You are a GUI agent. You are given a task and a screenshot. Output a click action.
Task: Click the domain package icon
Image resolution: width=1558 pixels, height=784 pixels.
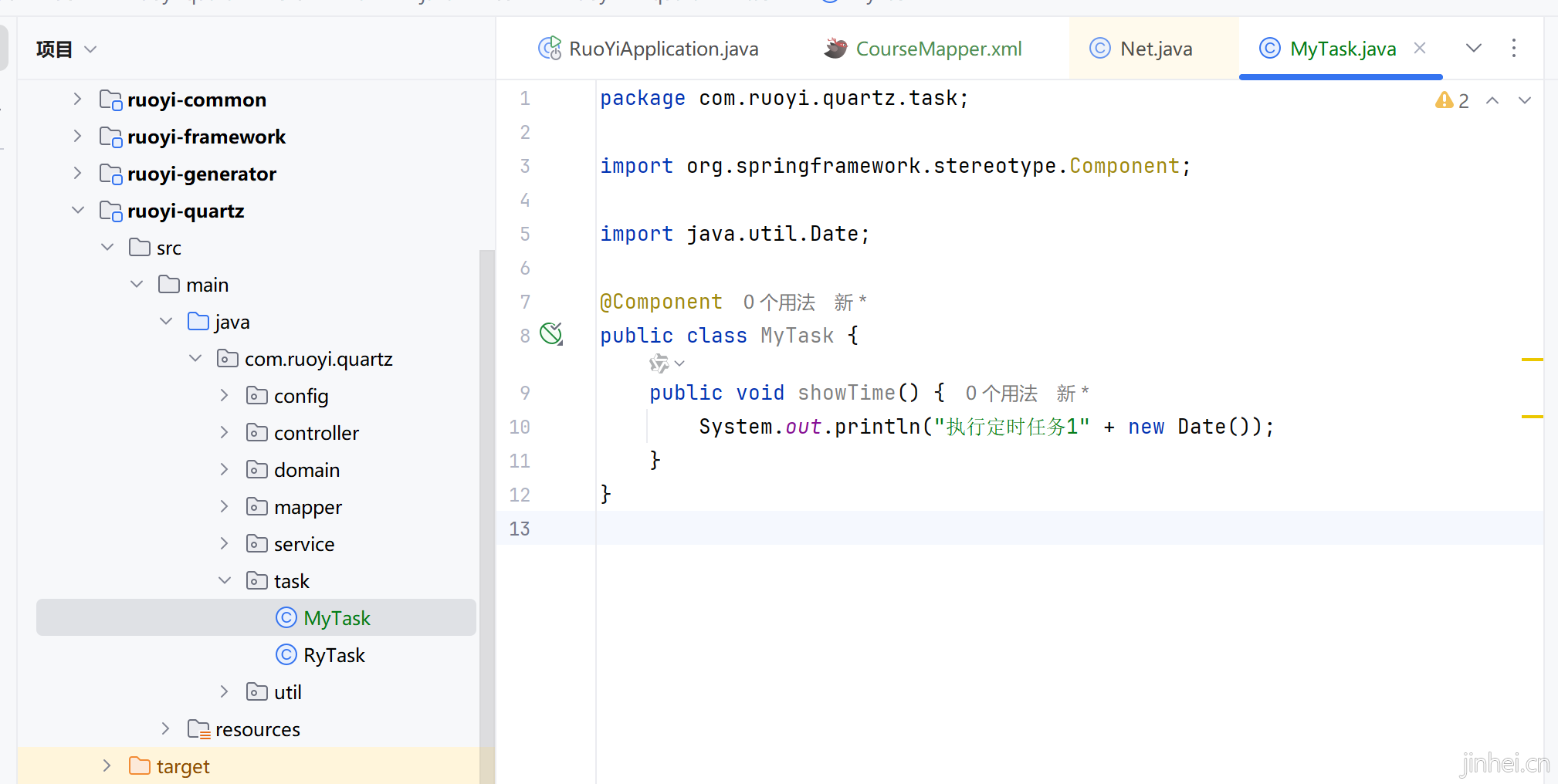coord(257,469)
